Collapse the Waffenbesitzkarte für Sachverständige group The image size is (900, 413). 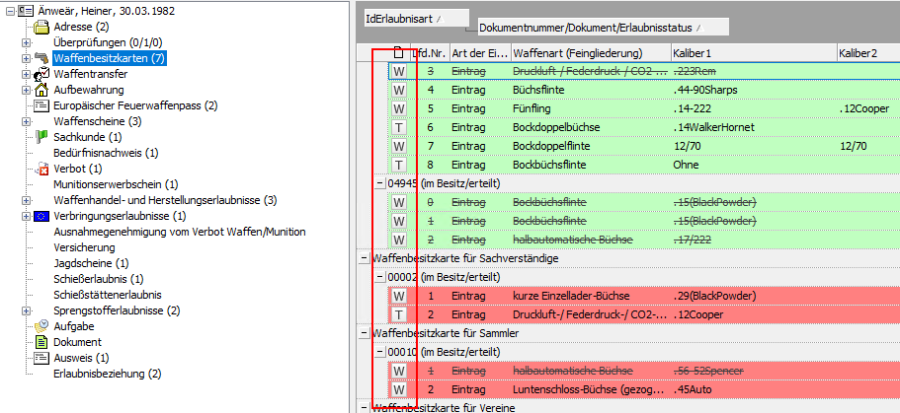363,258
